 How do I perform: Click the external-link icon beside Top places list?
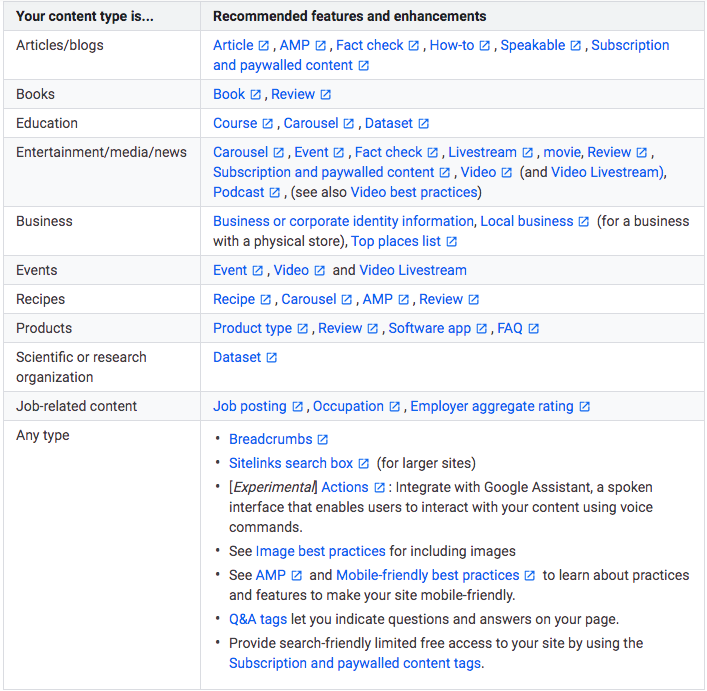452,242
